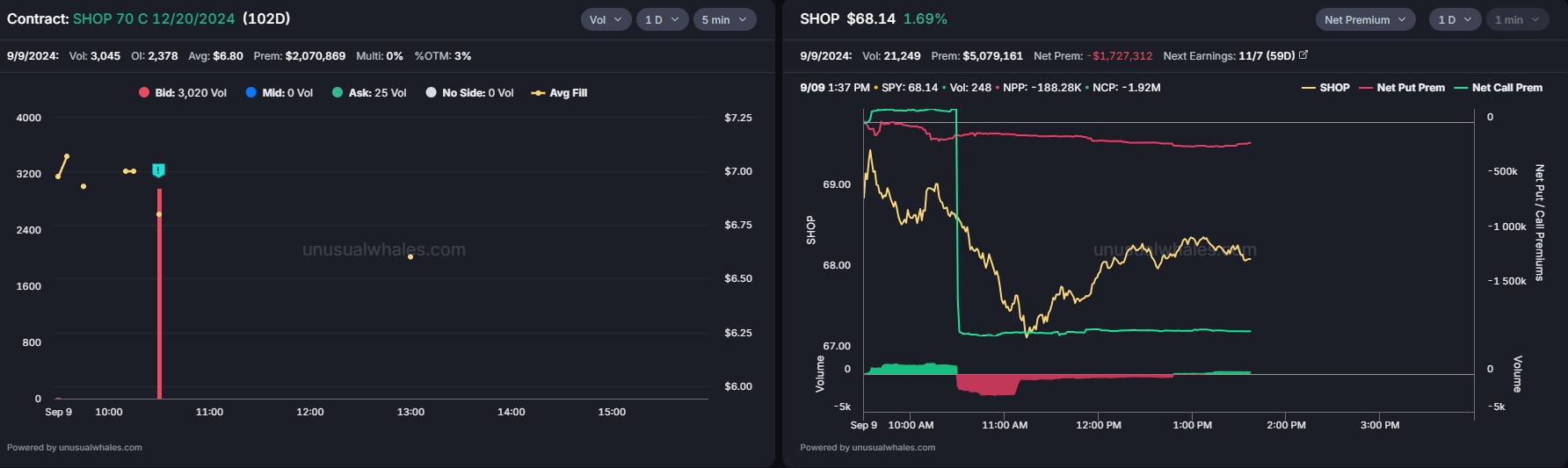1568x468 pixels.
Task: Click the Multi: 0% stat
Action: (x=380, y=55)
